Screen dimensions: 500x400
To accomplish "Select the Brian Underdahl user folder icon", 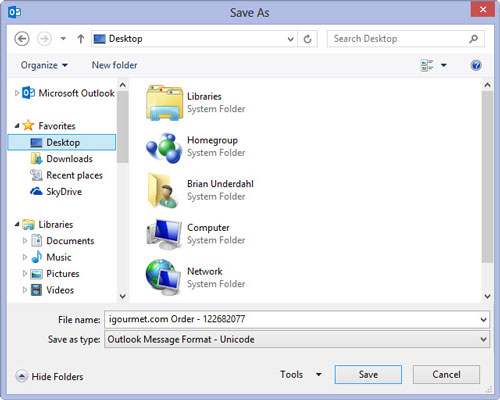I will (x=163, y=190).
